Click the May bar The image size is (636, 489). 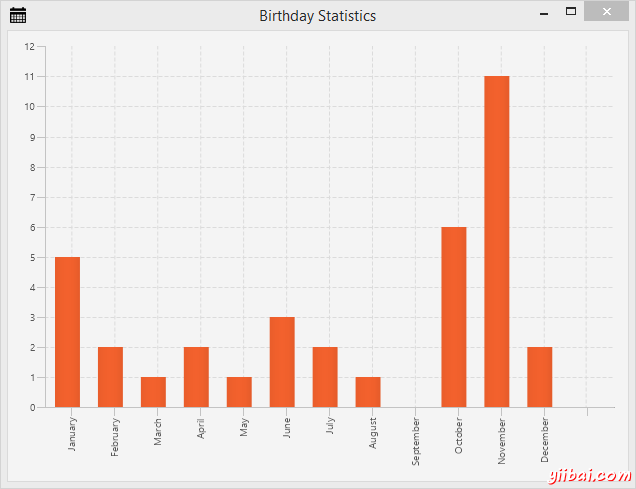point(239,392)
